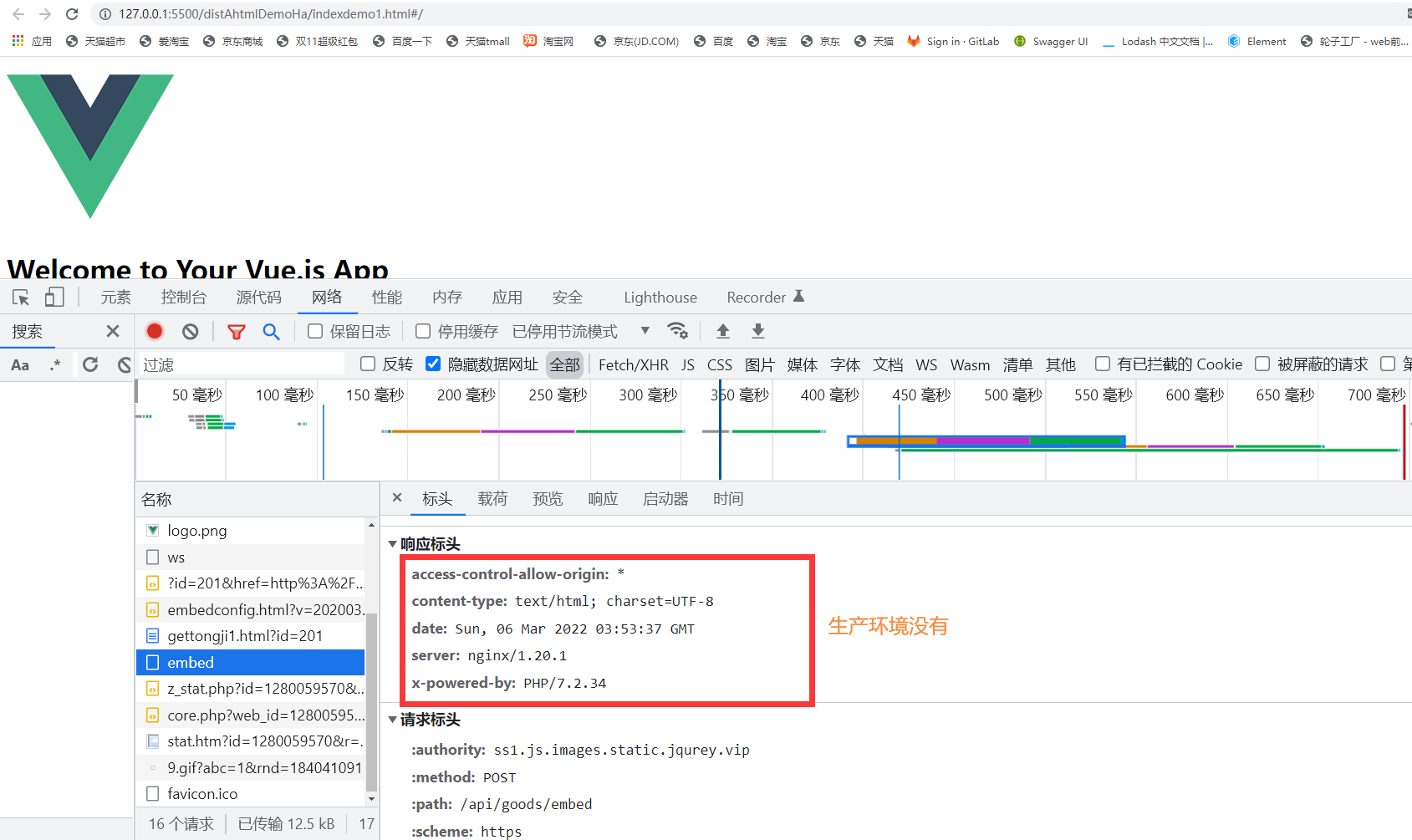Switch to the 控制台 panel tab
This screenshot has height=840, width=1412.
(184, 298)
